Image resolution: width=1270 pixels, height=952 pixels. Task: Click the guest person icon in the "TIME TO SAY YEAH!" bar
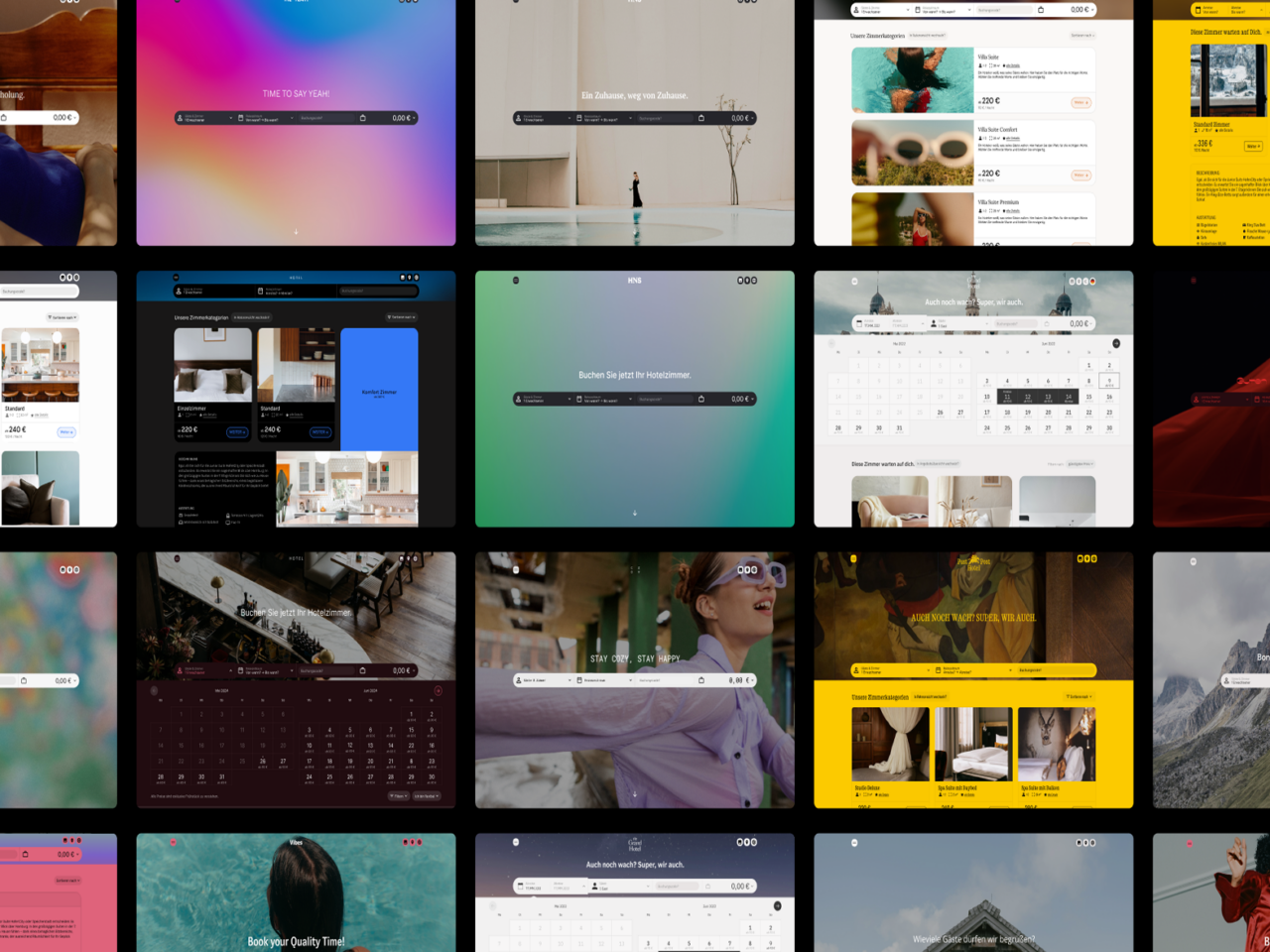180,118
